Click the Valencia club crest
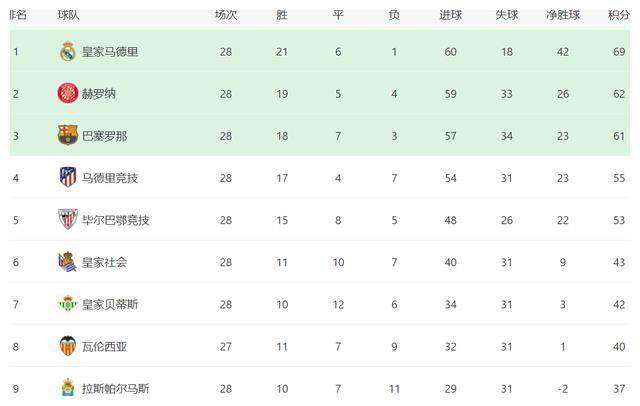 (67, 346)
